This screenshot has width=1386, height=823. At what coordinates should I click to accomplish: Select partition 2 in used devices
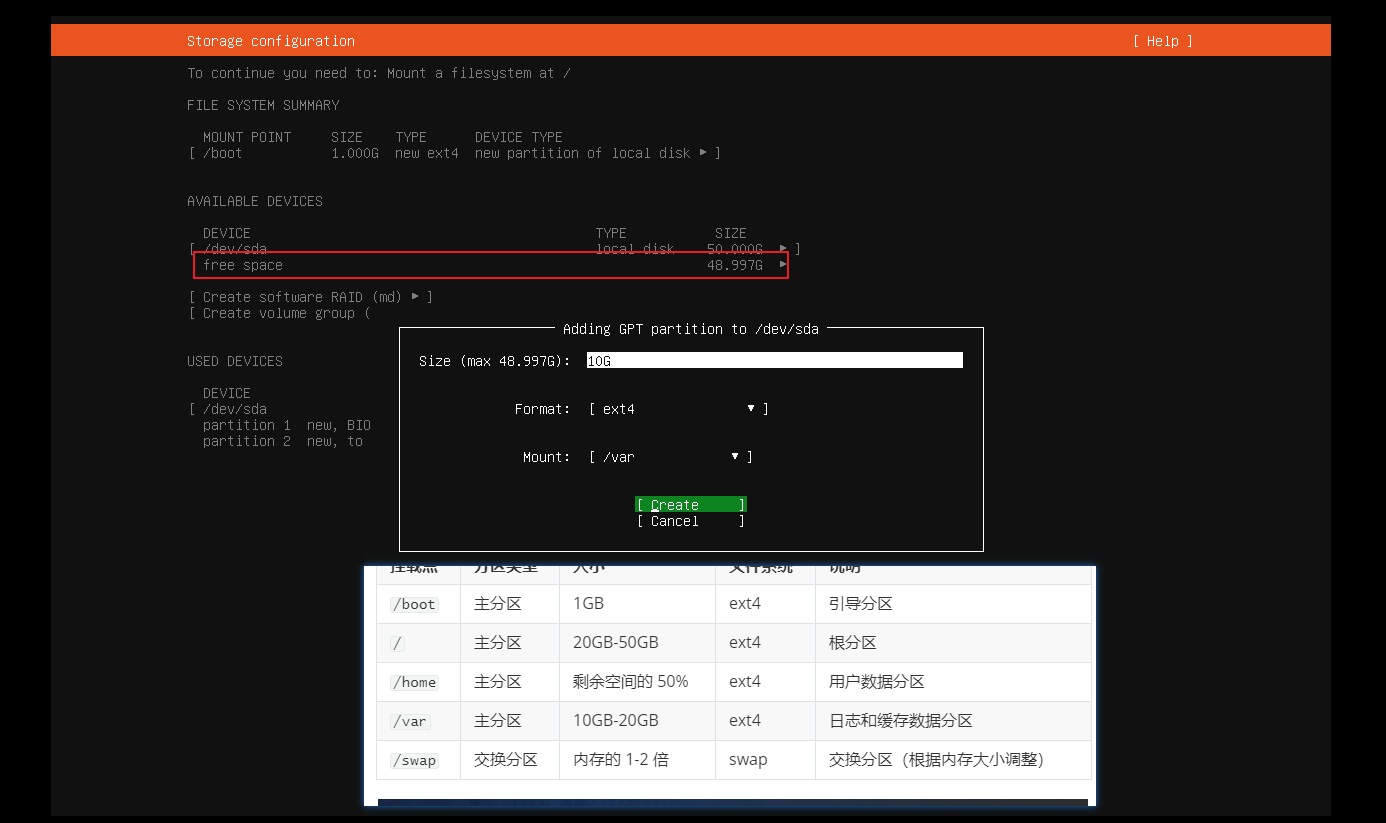(247, 441)
